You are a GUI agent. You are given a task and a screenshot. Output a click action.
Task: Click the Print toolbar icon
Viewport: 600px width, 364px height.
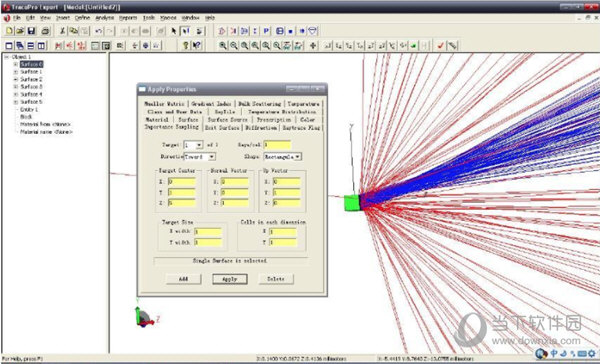pyautogui.click(x=45, y=31)
